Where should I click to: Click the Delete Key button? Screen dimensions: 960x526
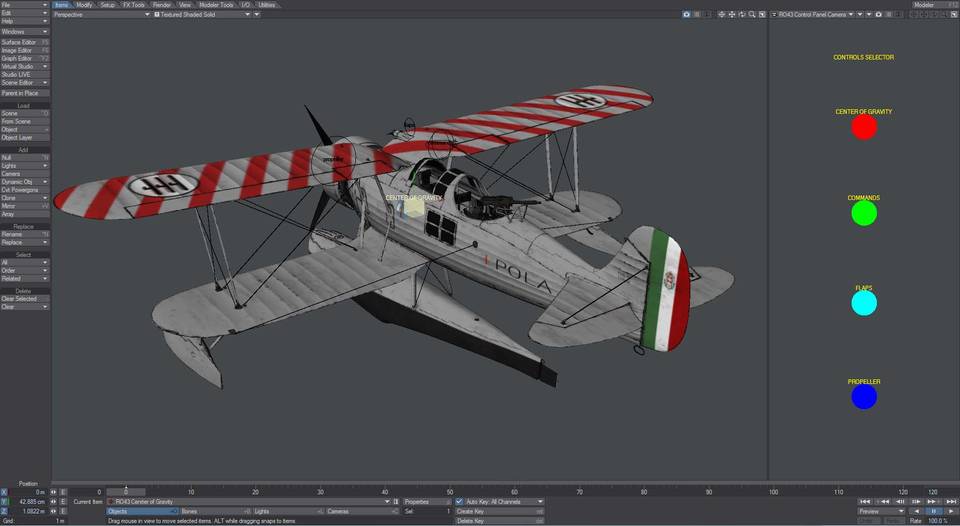(x=500, y=520)
